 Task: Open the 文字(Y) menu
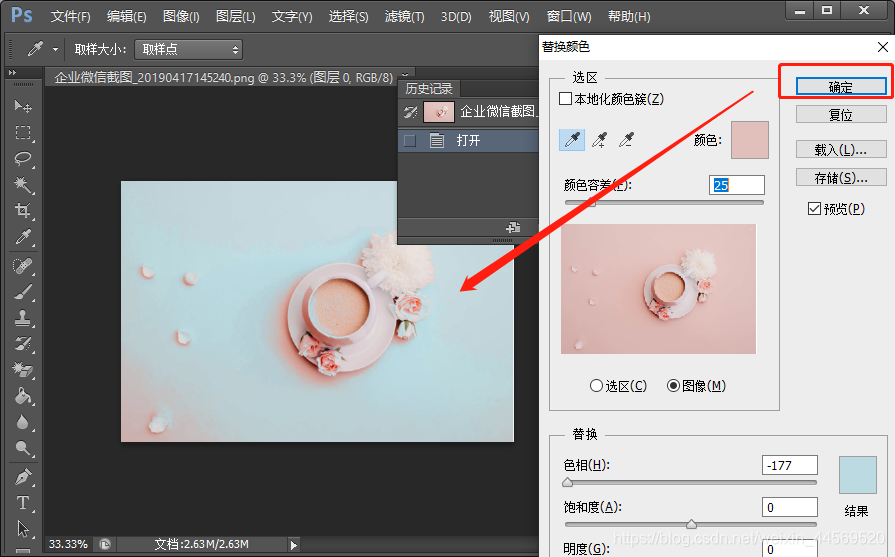coord(292,17)
